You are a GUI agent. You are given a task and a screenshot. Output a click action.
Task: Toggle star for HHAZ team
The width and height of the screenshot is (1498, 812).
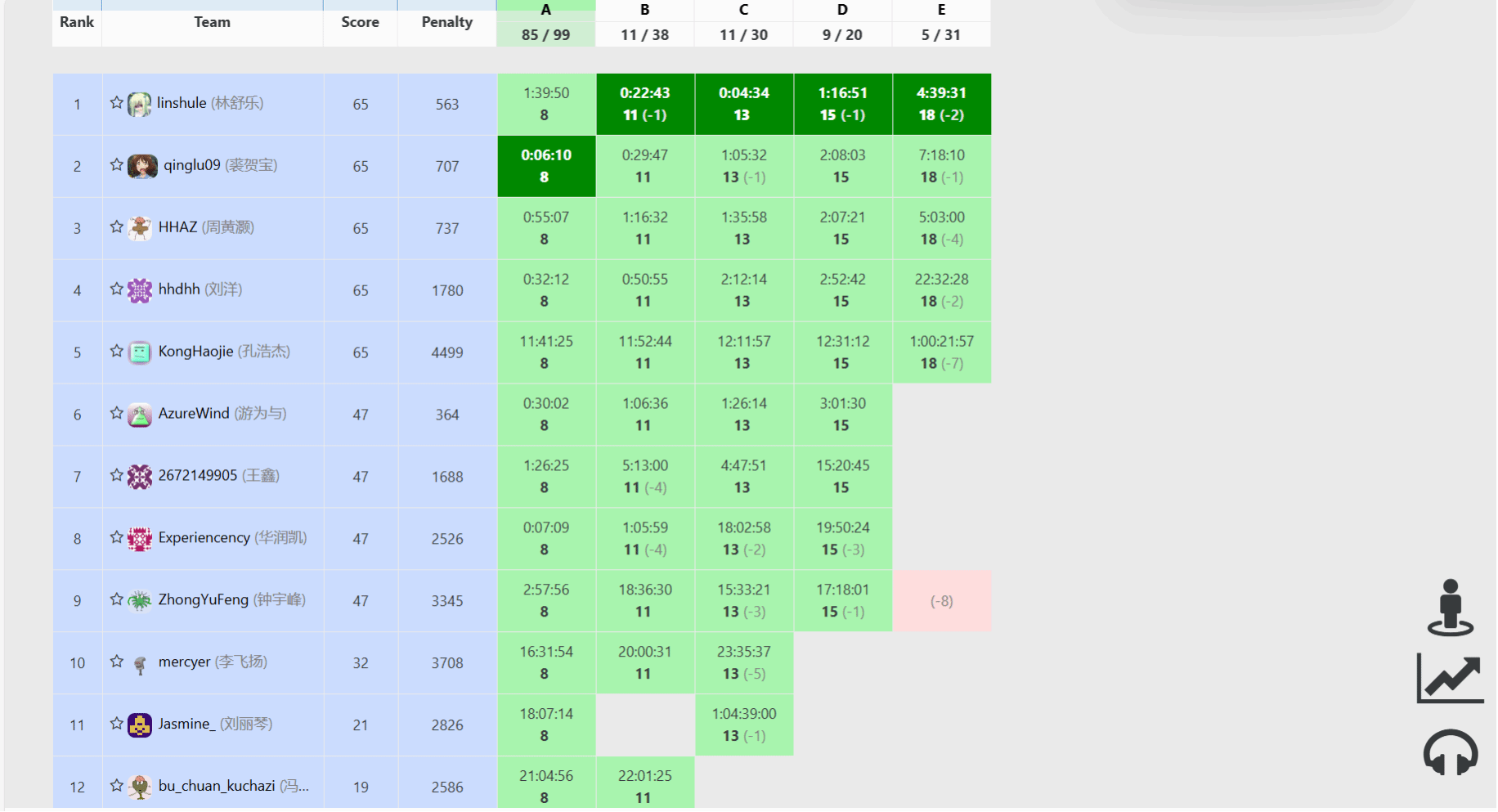[x=117, y=227]
